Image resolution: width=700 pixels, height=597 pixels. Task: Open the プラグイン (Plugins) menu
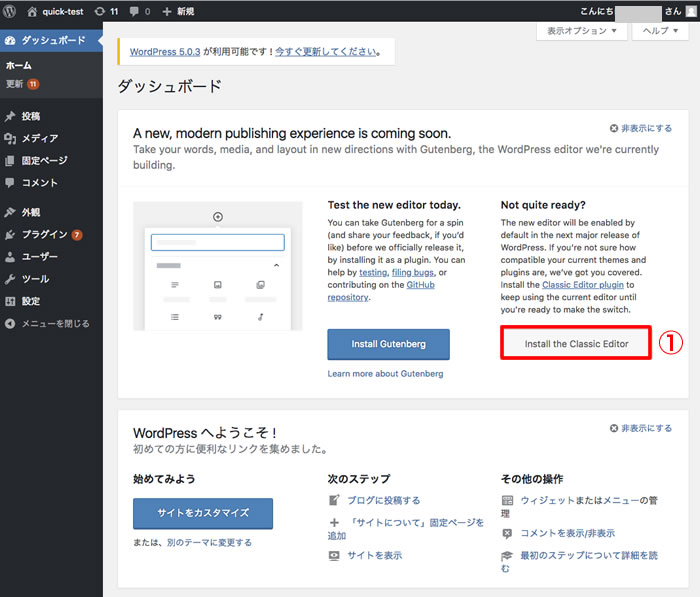point(44,235)
